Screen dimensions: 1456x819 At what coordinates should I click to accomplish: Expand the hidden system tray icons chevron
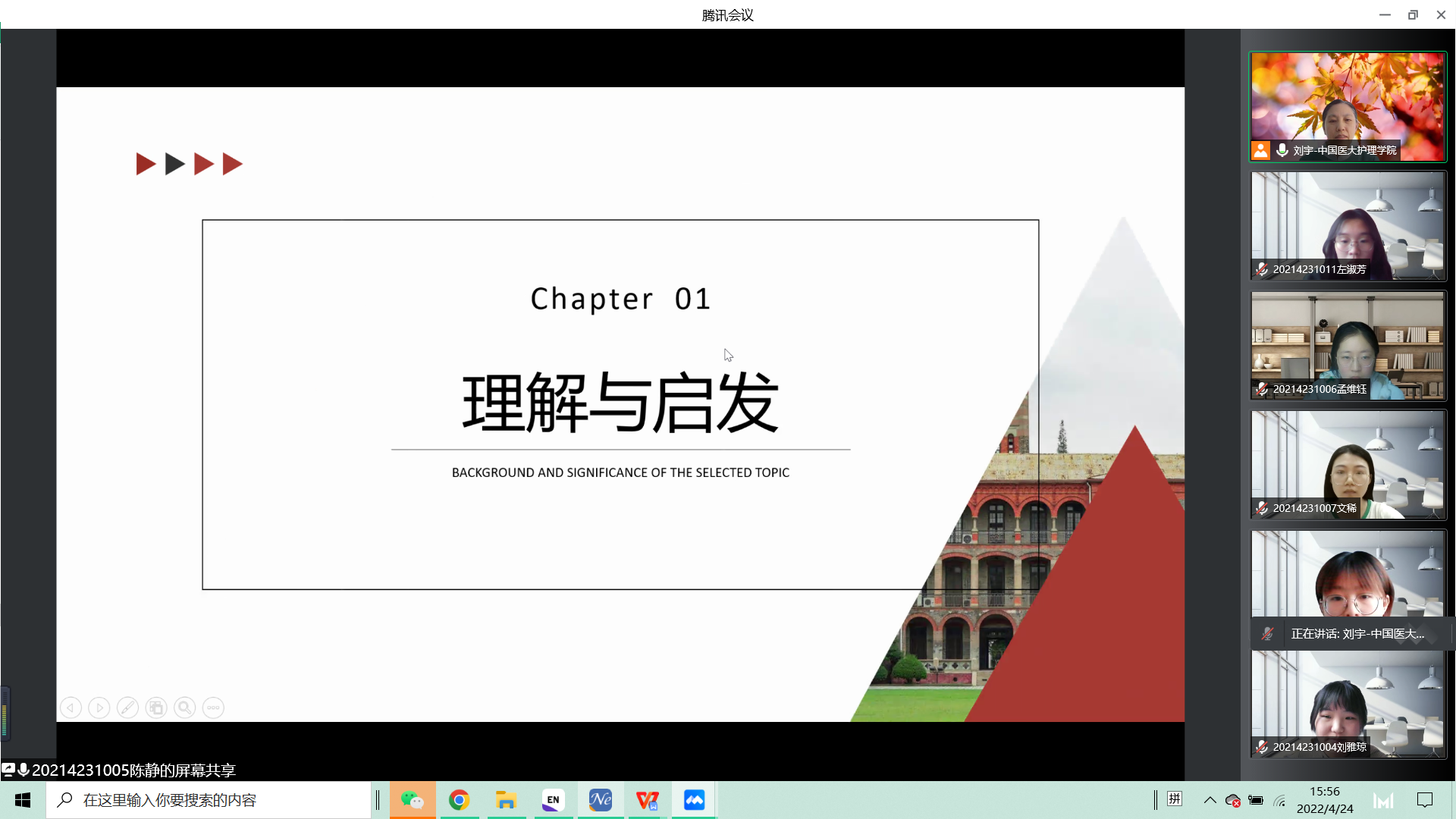(1210, 800)
